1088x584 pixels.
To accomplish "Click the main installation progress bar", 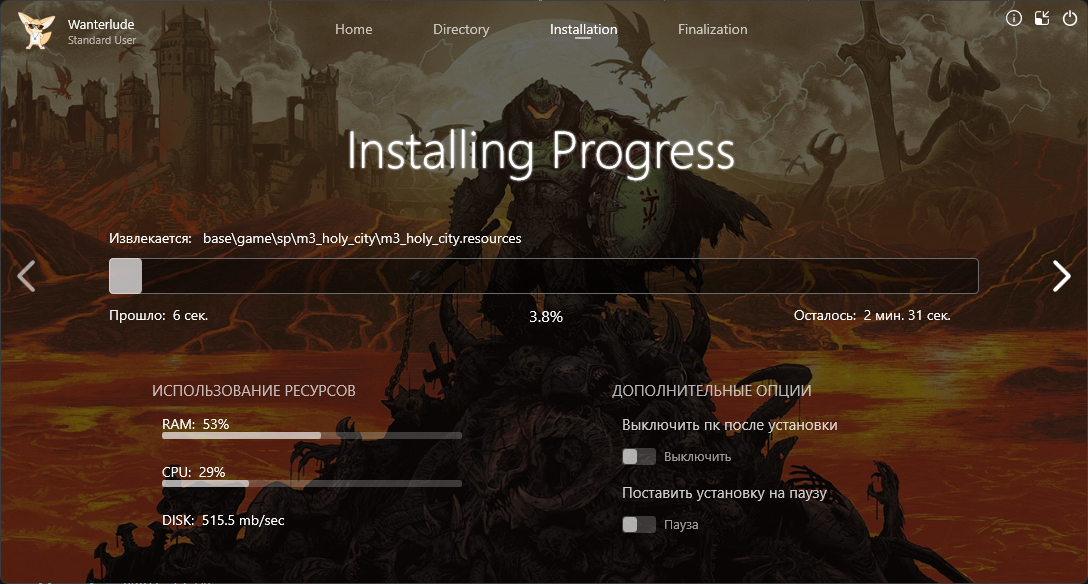I will point(543,276).
